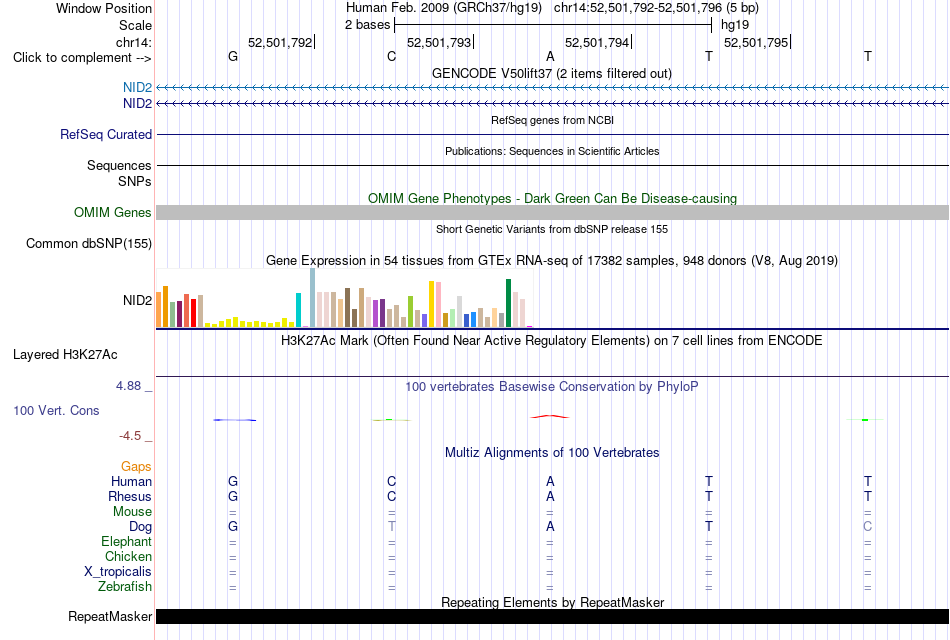The height and width of the screenshot is (640, 950).
Task: Open 'Multiz Alignments of 100 Vertebrates' title
Action: click(x=552, y=453)
